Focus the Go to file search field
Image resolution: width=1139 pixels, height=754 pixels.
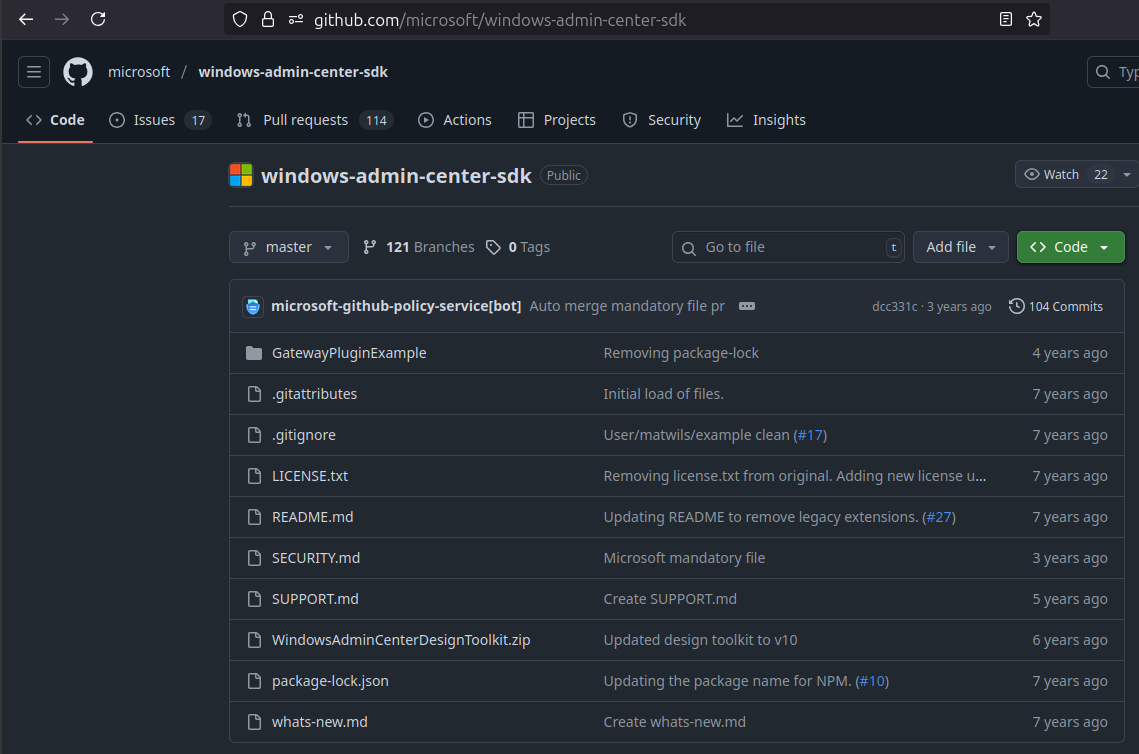[x=787, y=248]
